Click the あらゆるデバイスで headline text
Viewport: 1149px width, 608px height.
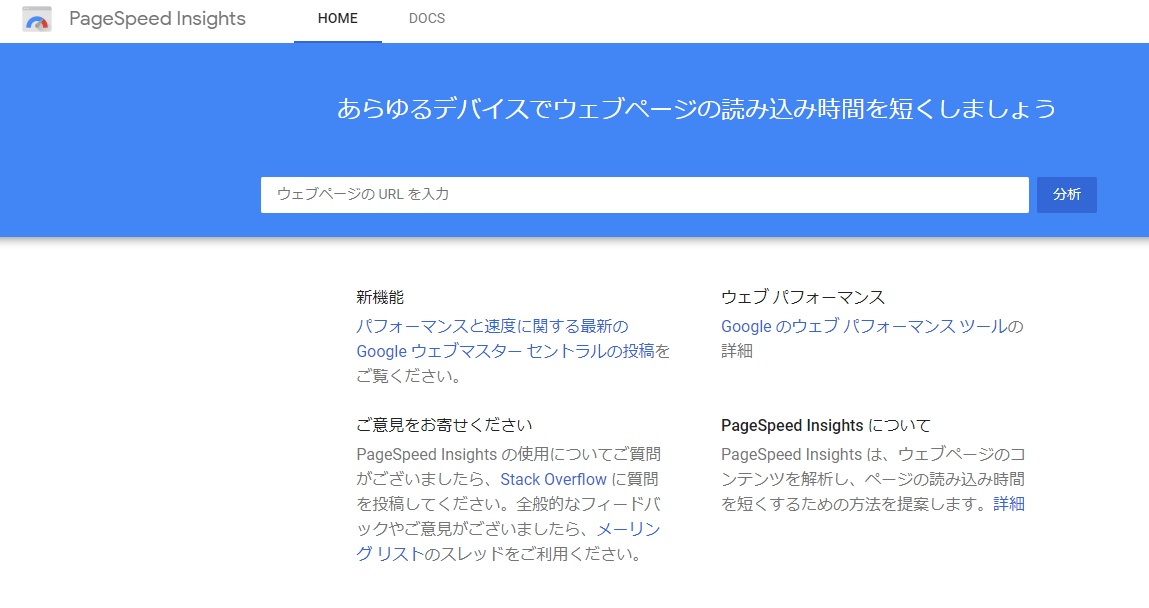696,108
